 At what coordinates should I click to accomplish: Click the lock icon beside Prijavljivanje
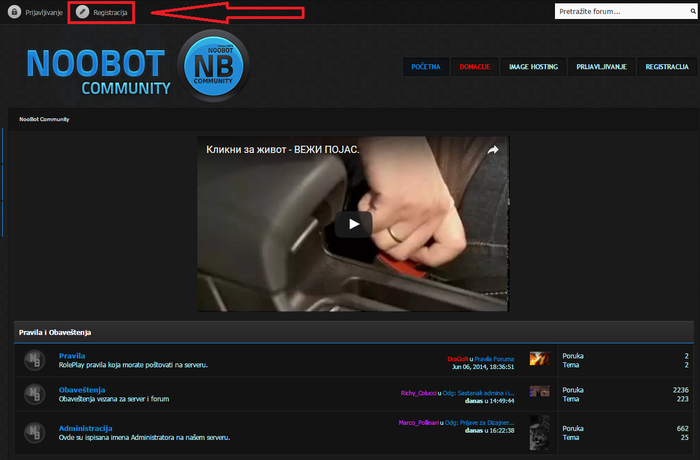point(15,12)
